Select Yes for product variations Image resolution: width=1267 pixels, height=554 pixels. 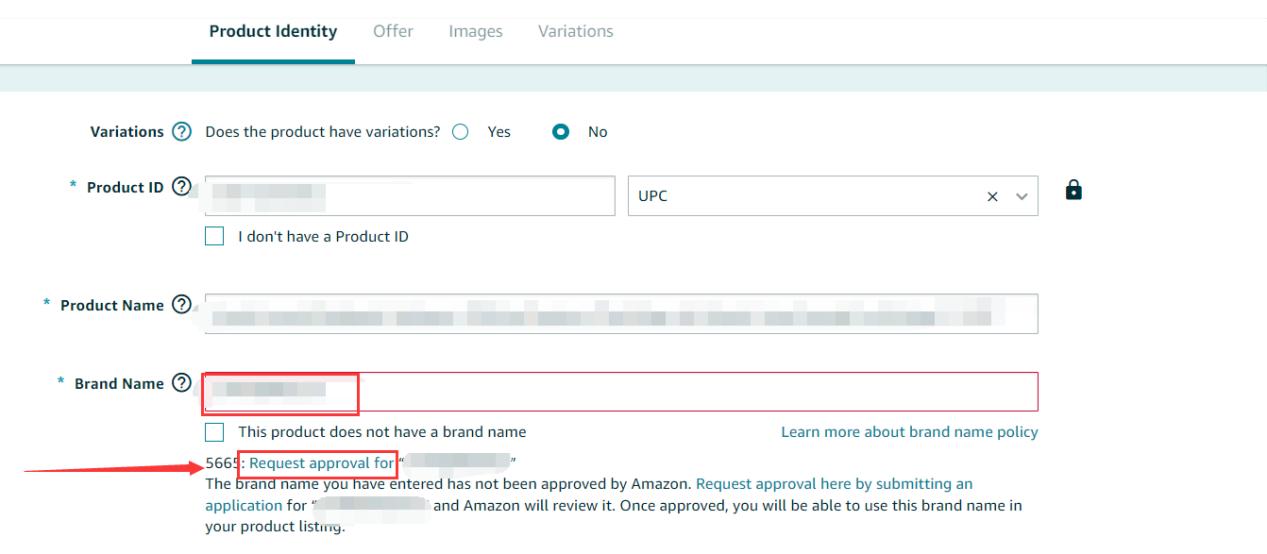click(x=461, y=132)
